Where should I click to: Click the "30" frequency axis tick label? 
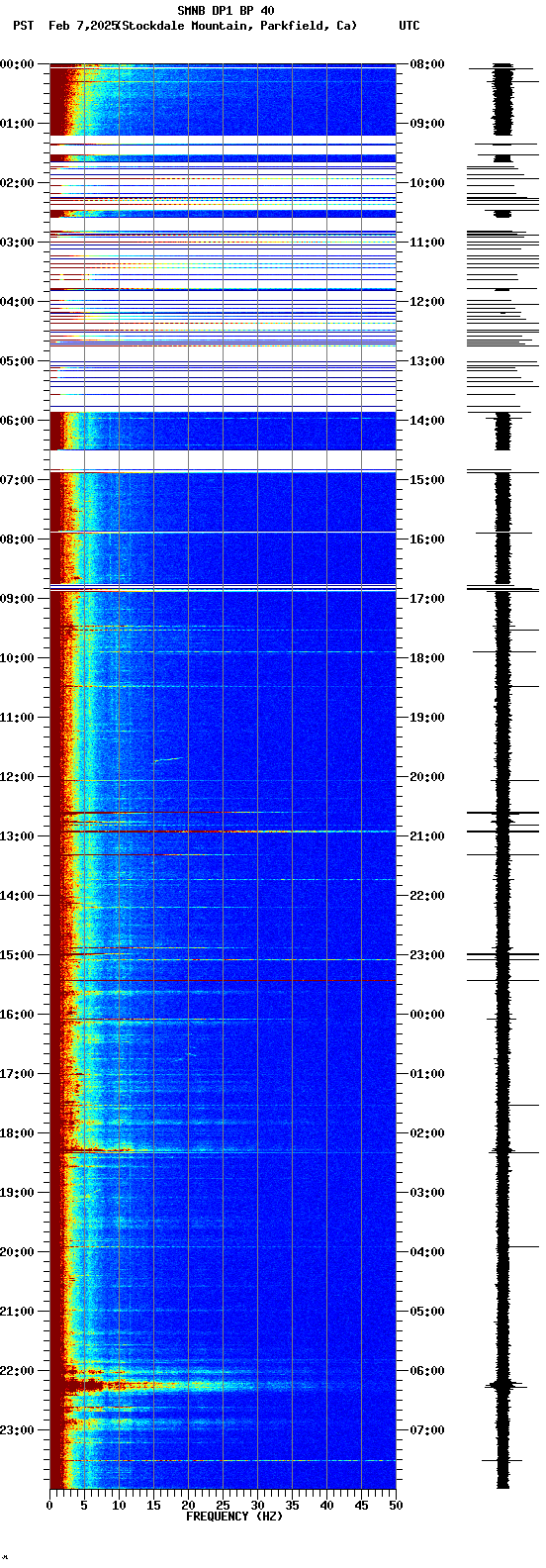coord(257,1506)
